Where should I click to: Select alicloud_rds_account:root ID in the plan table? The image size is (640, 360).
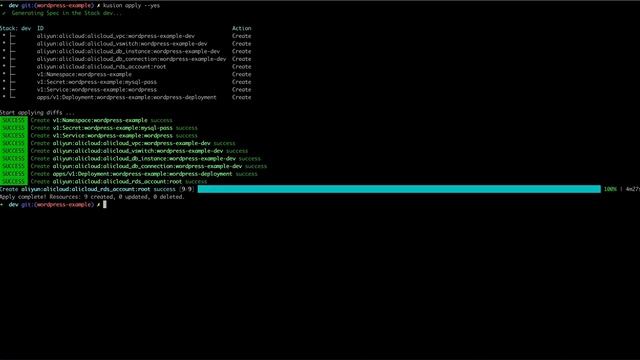pos(101,67)
